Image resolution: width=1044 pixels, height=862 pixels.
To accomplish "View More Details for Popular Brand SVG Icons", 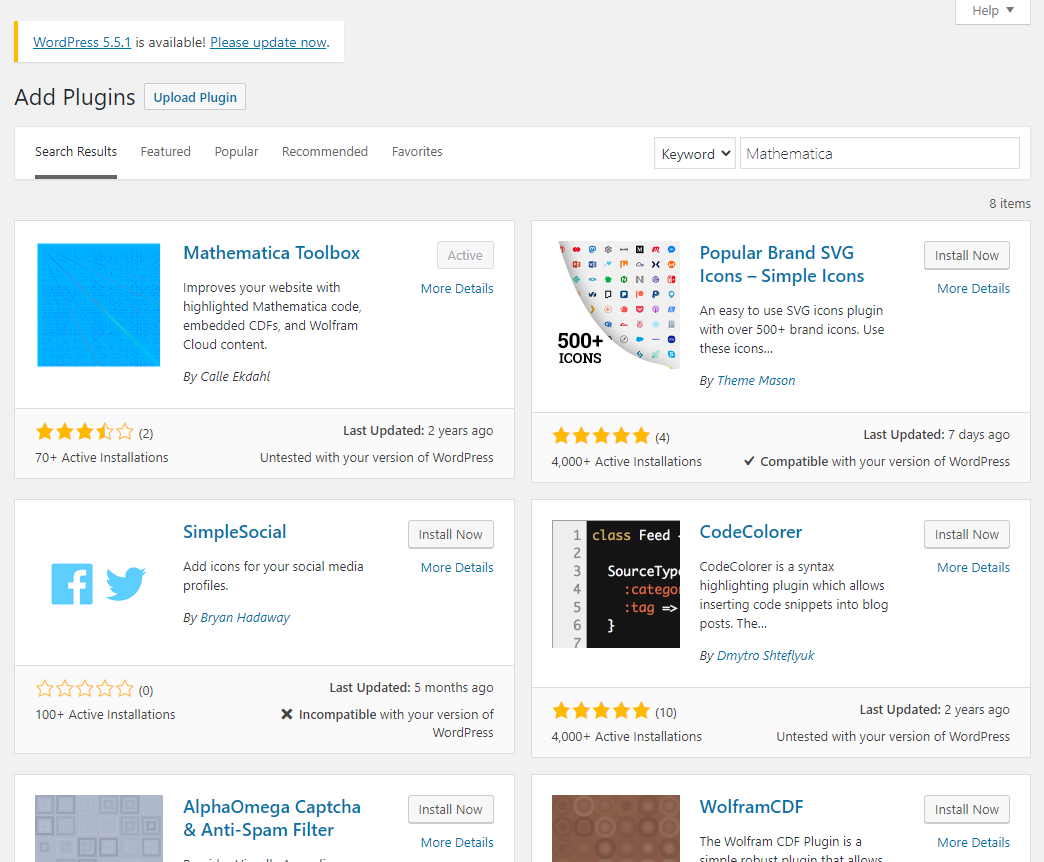I will point(973,288).
